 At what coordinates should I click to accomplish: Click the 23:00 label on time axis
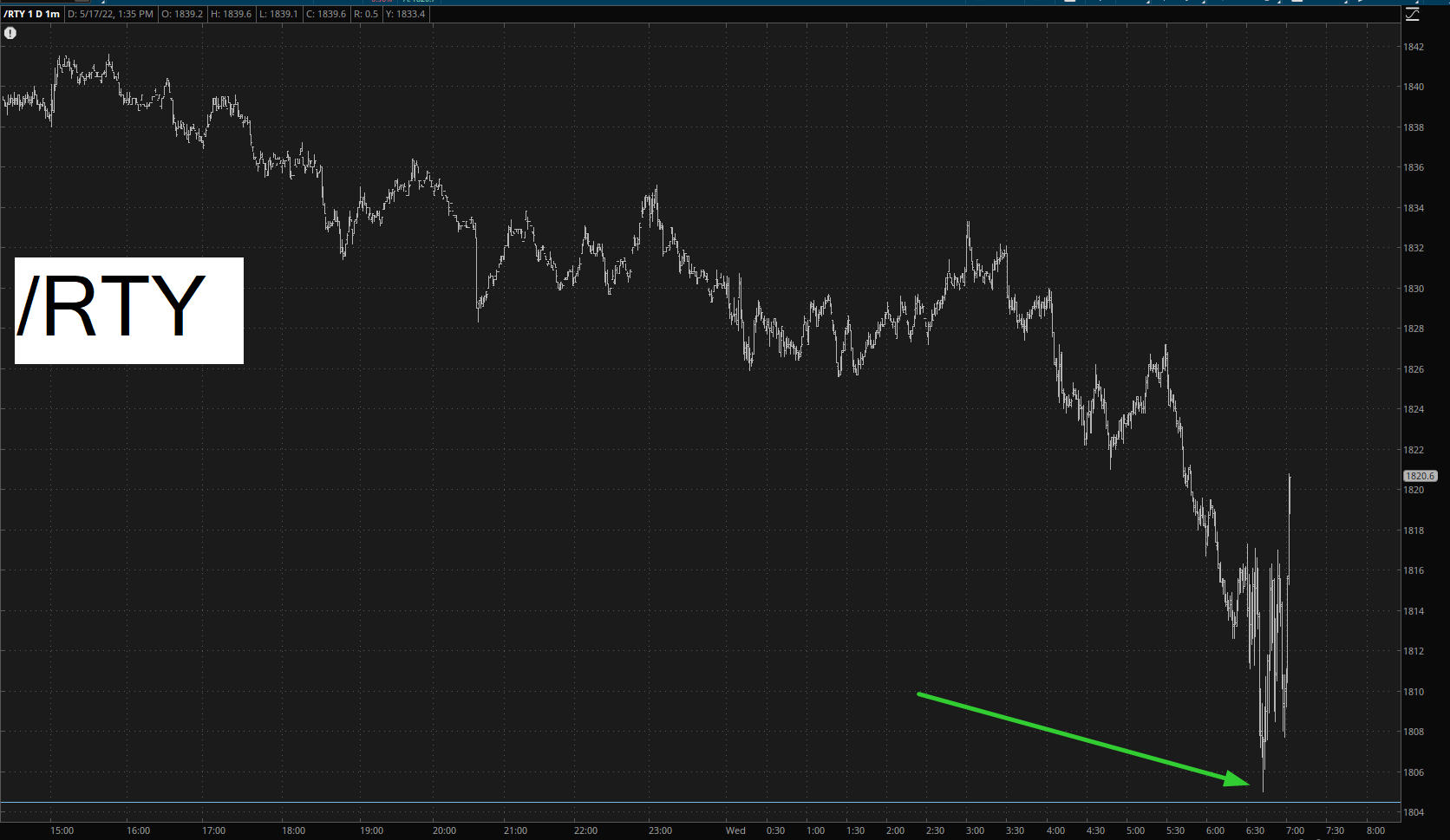(660, 830)
